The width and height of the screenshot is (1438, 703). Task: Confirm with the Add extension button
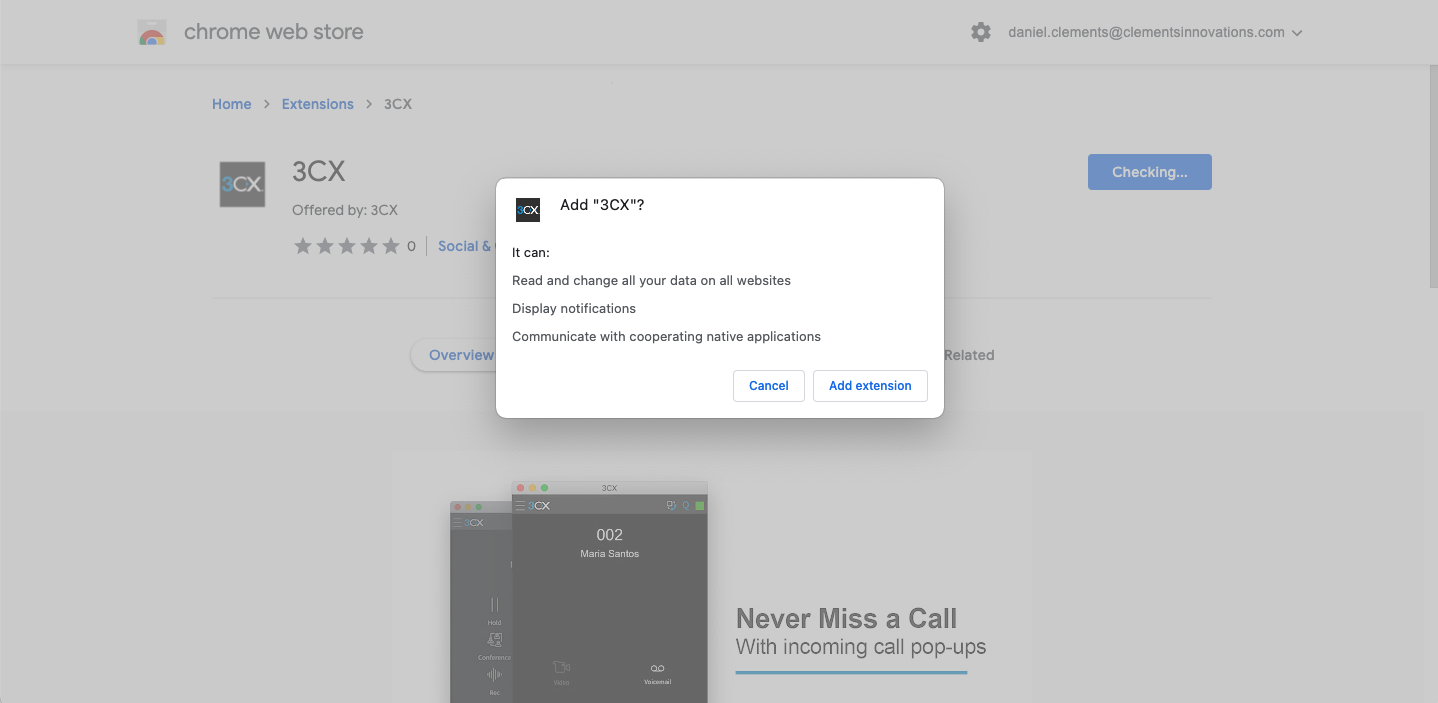[x=870, y=386]
